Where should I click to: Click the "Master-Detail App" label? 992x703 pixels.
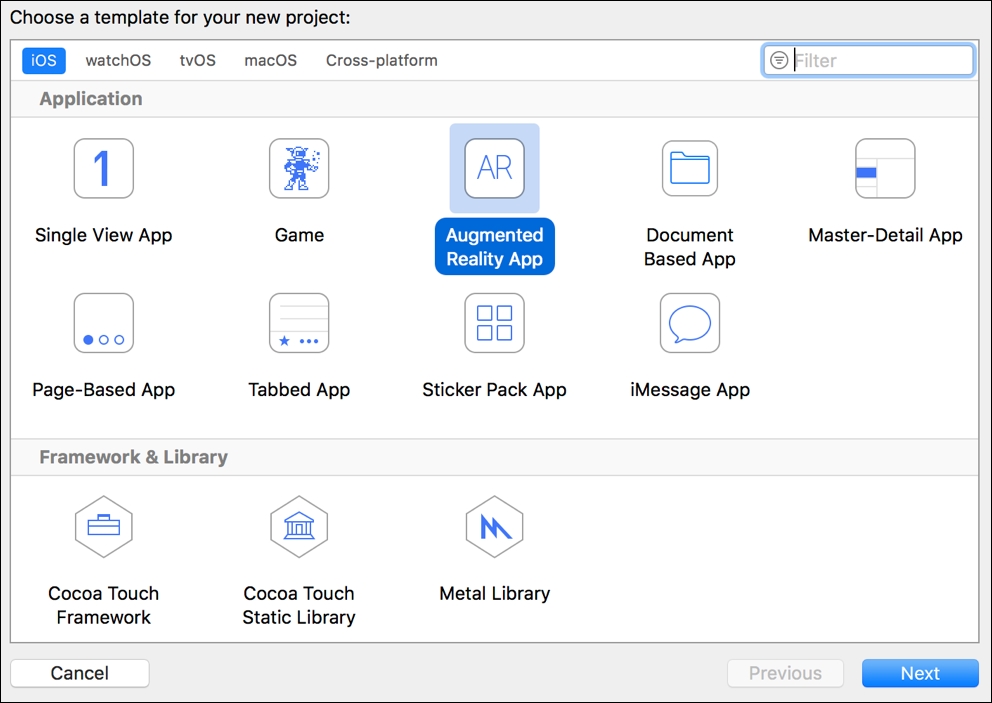[x=885, y=235]
